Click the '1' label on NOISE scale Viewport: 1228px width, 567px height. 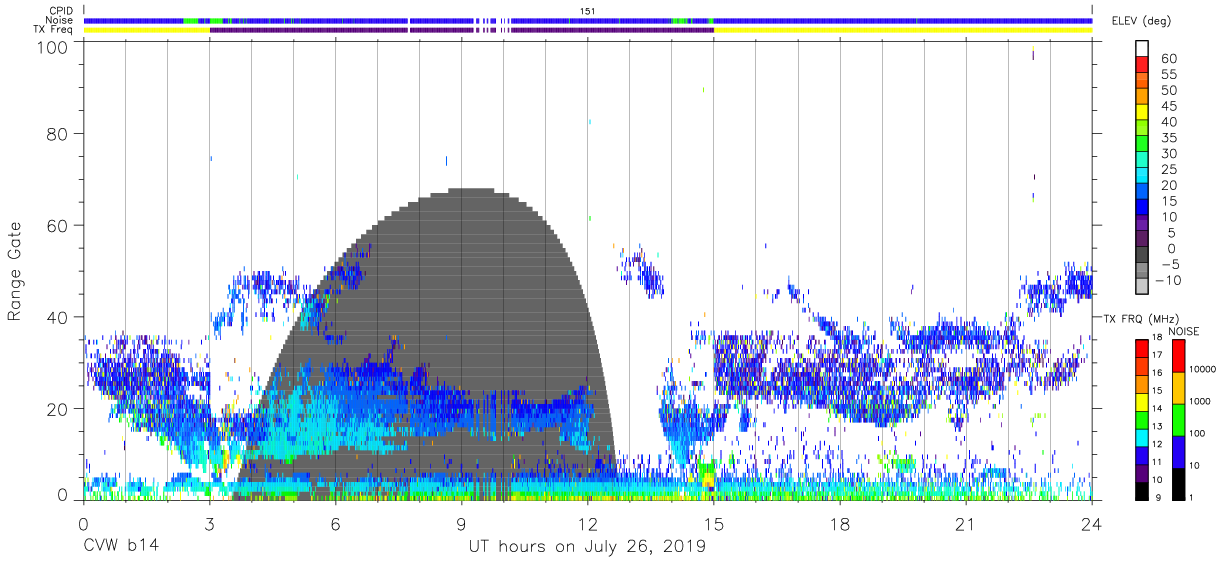pyautogui.click(x=1191, y=497)
